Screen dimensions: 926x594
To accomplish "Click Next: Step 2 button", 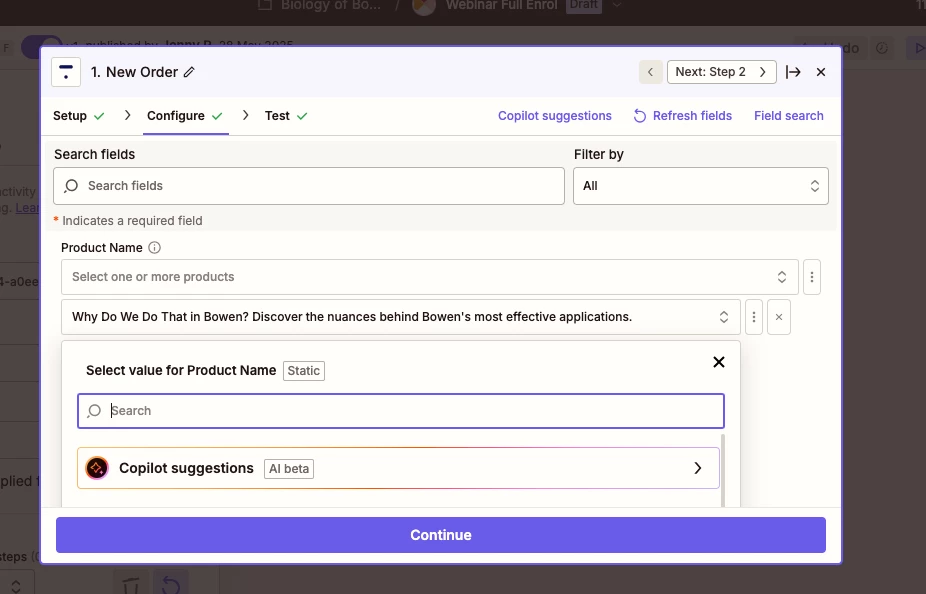I will tap(721, 72).
